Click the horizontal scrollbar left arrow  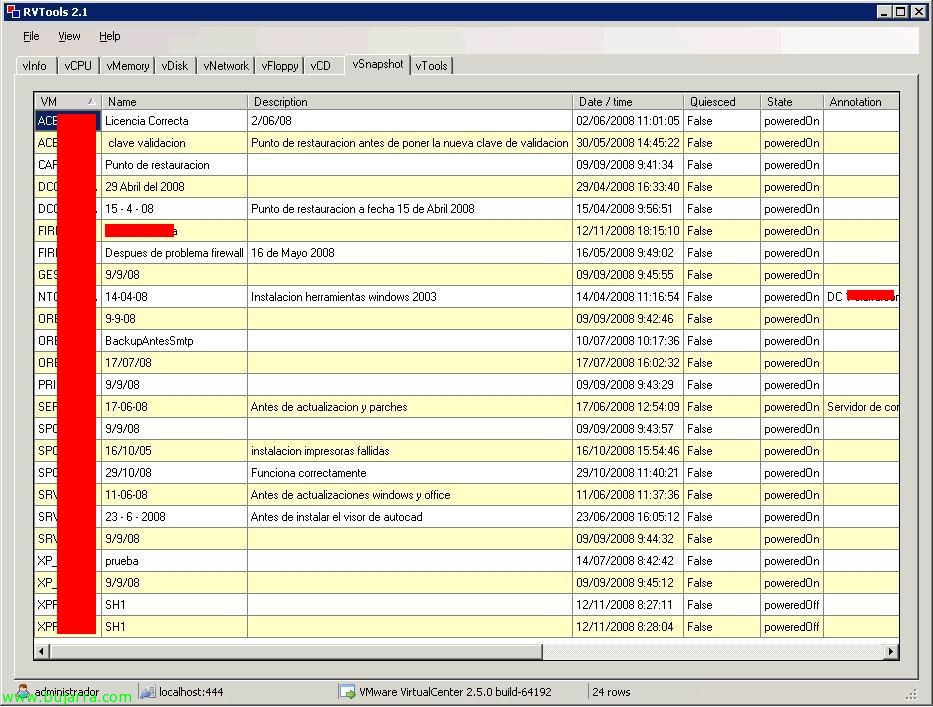tap(41, 652)
